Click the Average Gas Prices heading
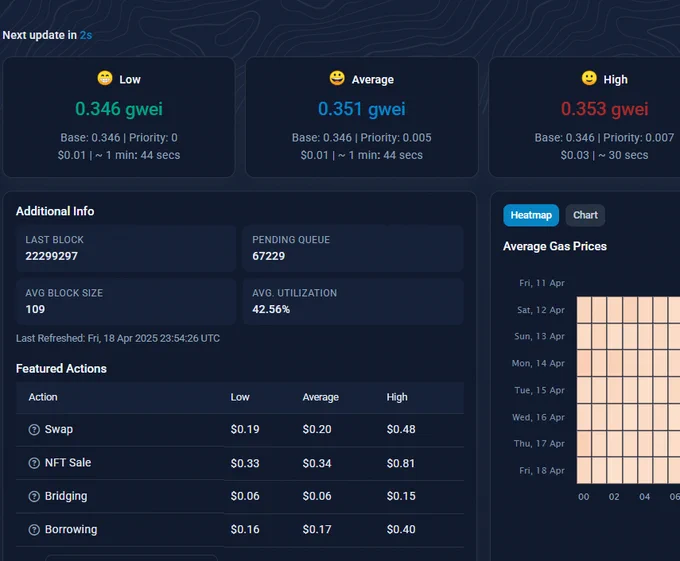The image size is (680, 561). [555, 246]
